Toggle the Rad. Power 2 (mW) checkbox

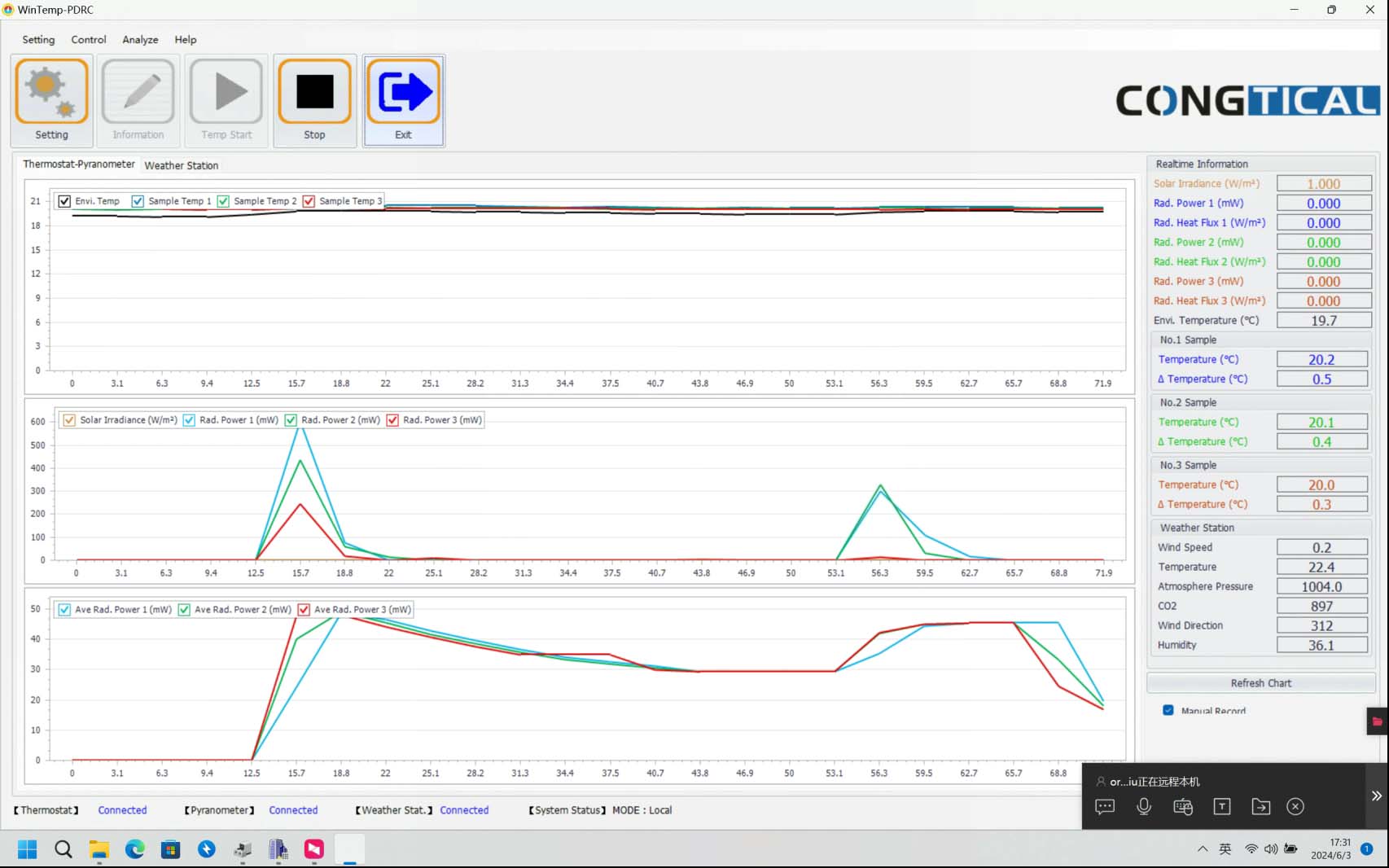[291, 420]
